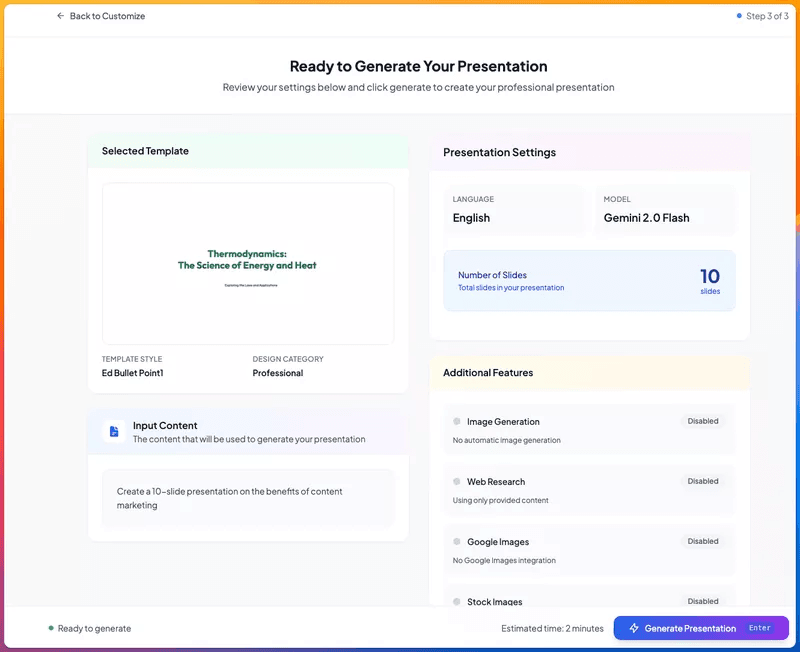Click the input content prompt text box

click(x=248, y=498)
